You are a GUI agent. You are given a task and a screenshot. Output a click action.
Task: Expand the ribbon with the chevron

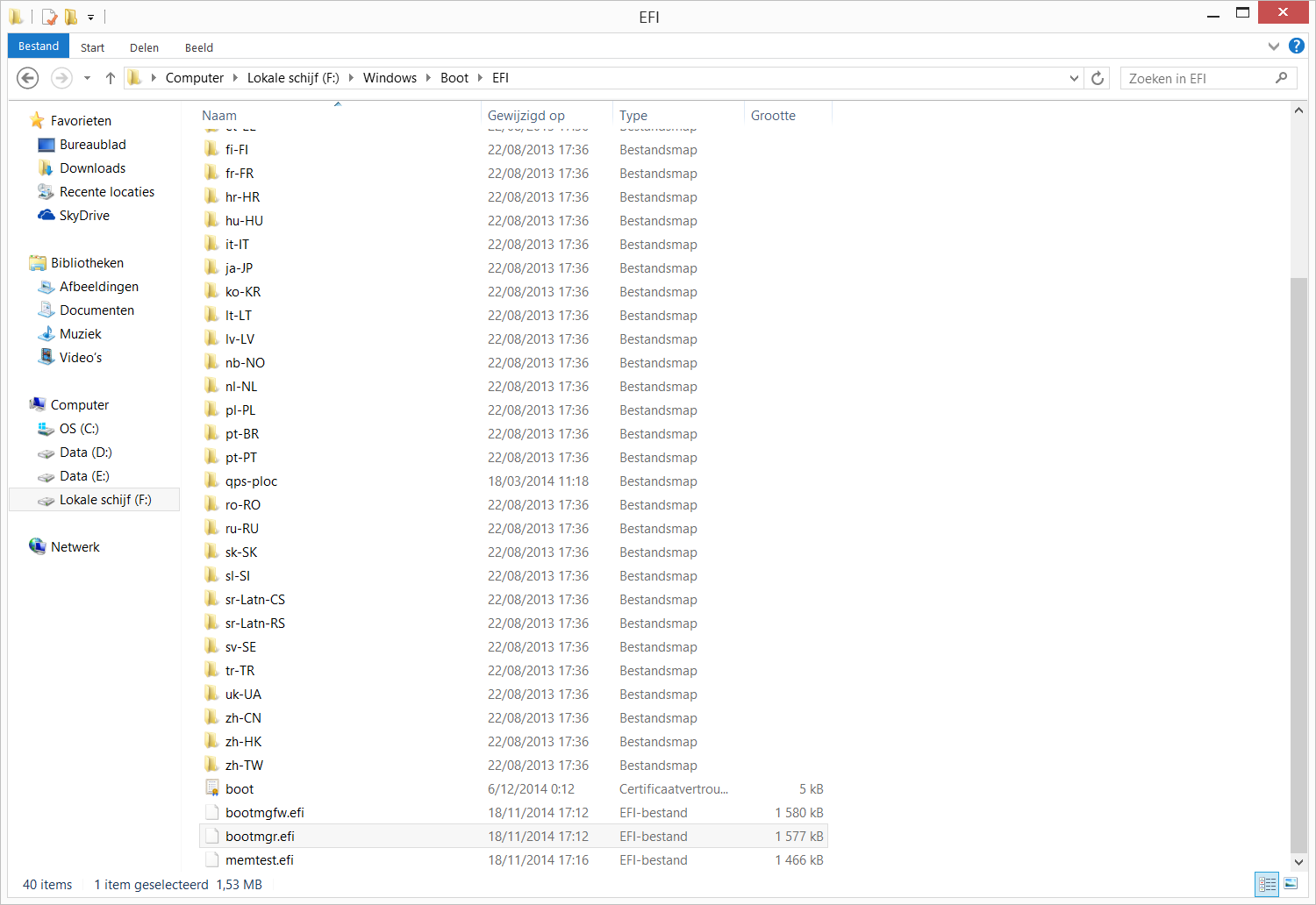click(1273, 46)
